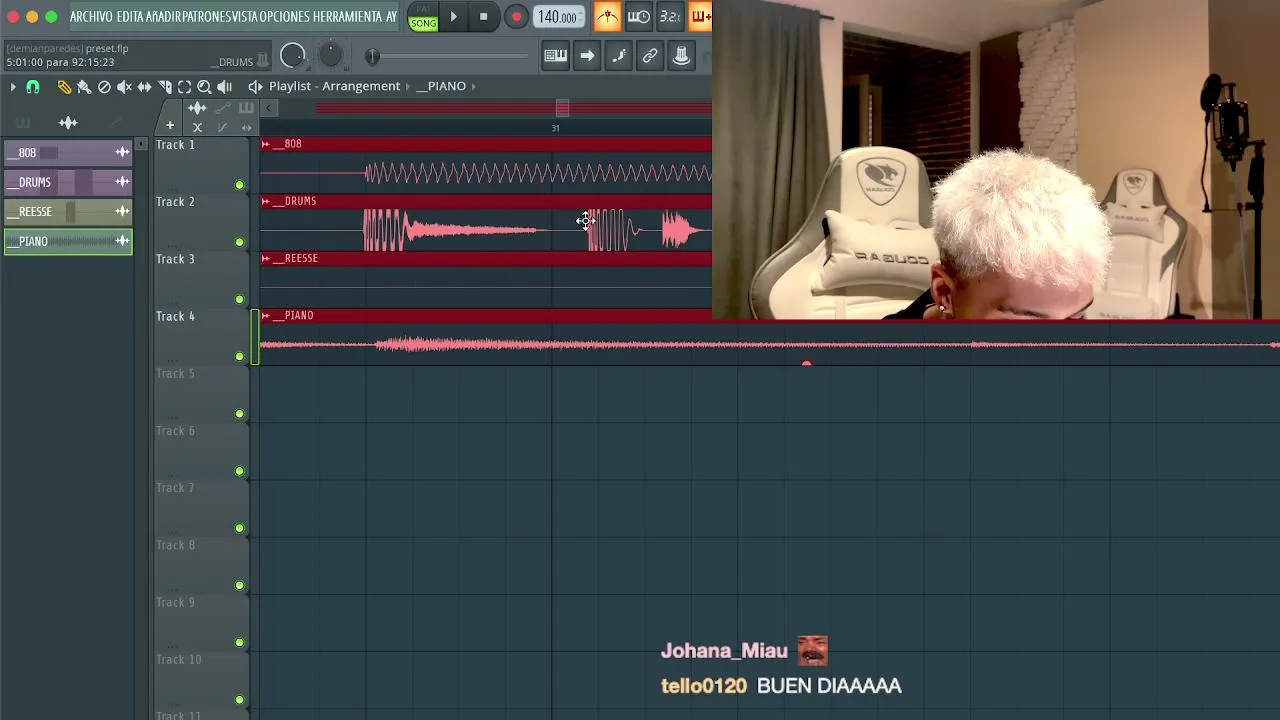Click the horizontal slider handle in top toolbar
This screenshot has height=720, width=1280.
372,57
